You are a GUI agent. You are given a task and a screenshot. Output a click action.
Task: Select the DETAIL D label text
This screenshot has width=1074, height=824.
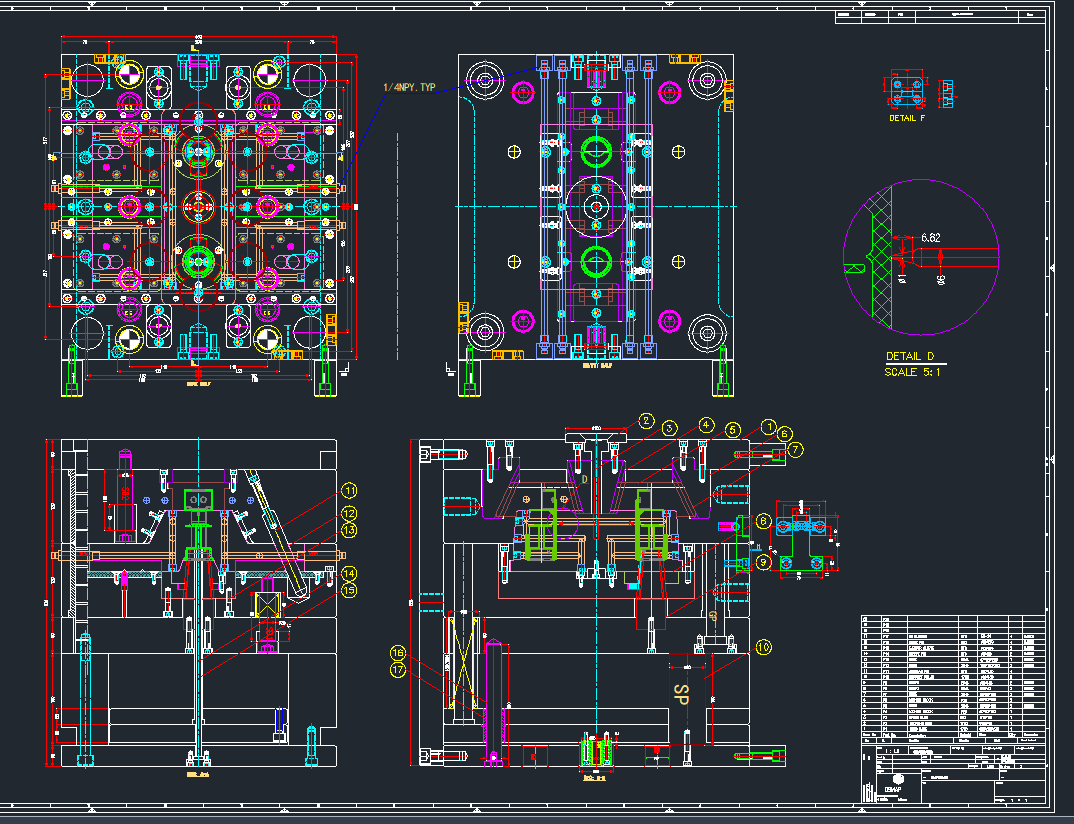coord(909,356)
